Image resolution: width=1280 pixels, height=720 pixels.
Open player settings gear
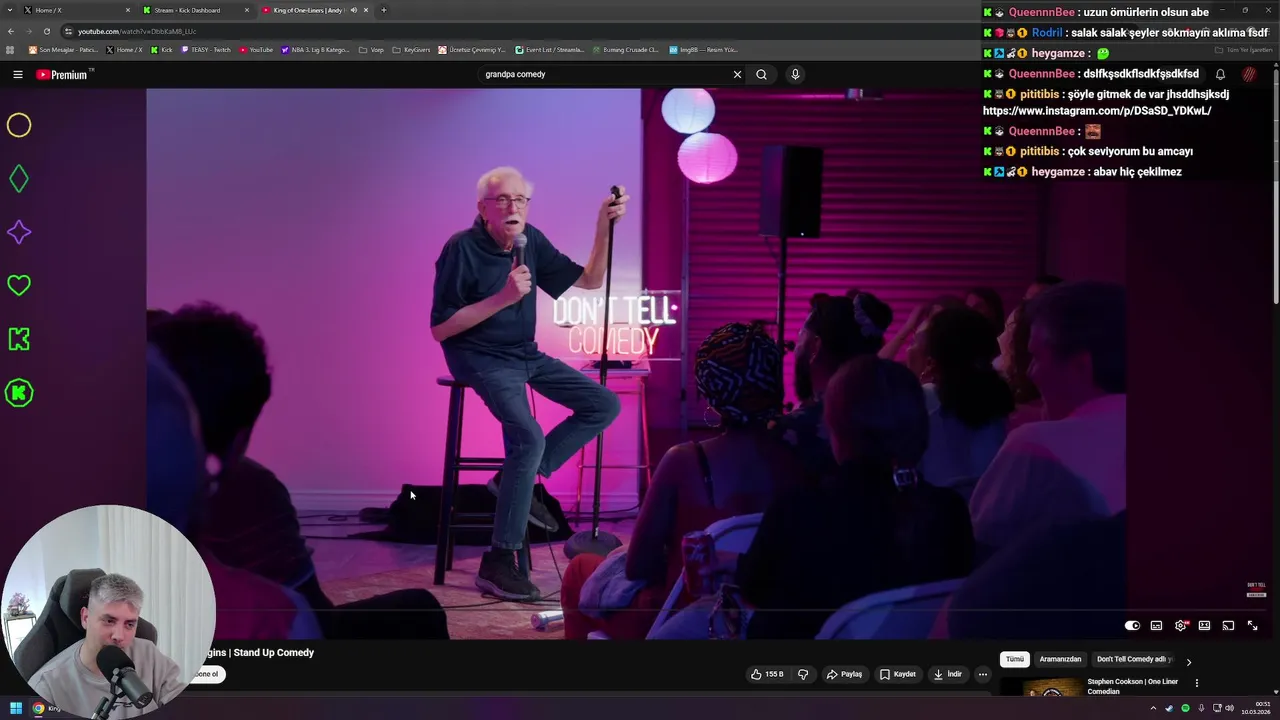point(1180,625)
